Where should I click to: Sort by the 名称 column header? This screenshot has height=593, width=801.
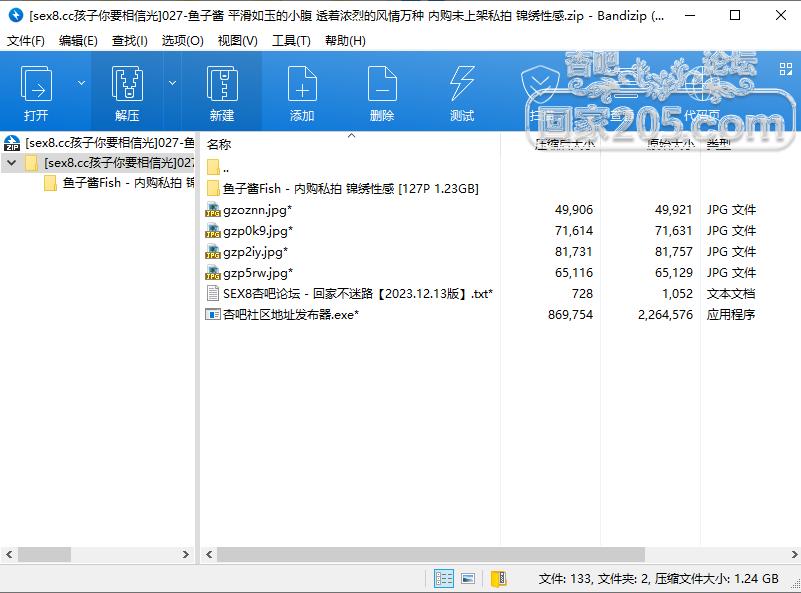(219, 145)
